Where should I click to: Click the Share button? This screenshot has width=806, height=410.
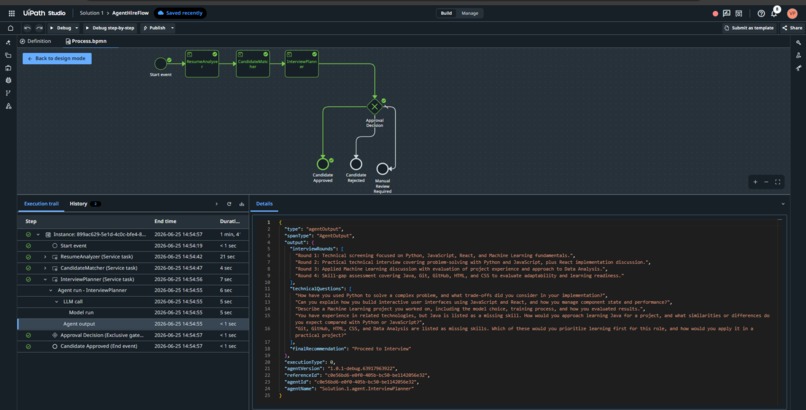tap(792, 28)
